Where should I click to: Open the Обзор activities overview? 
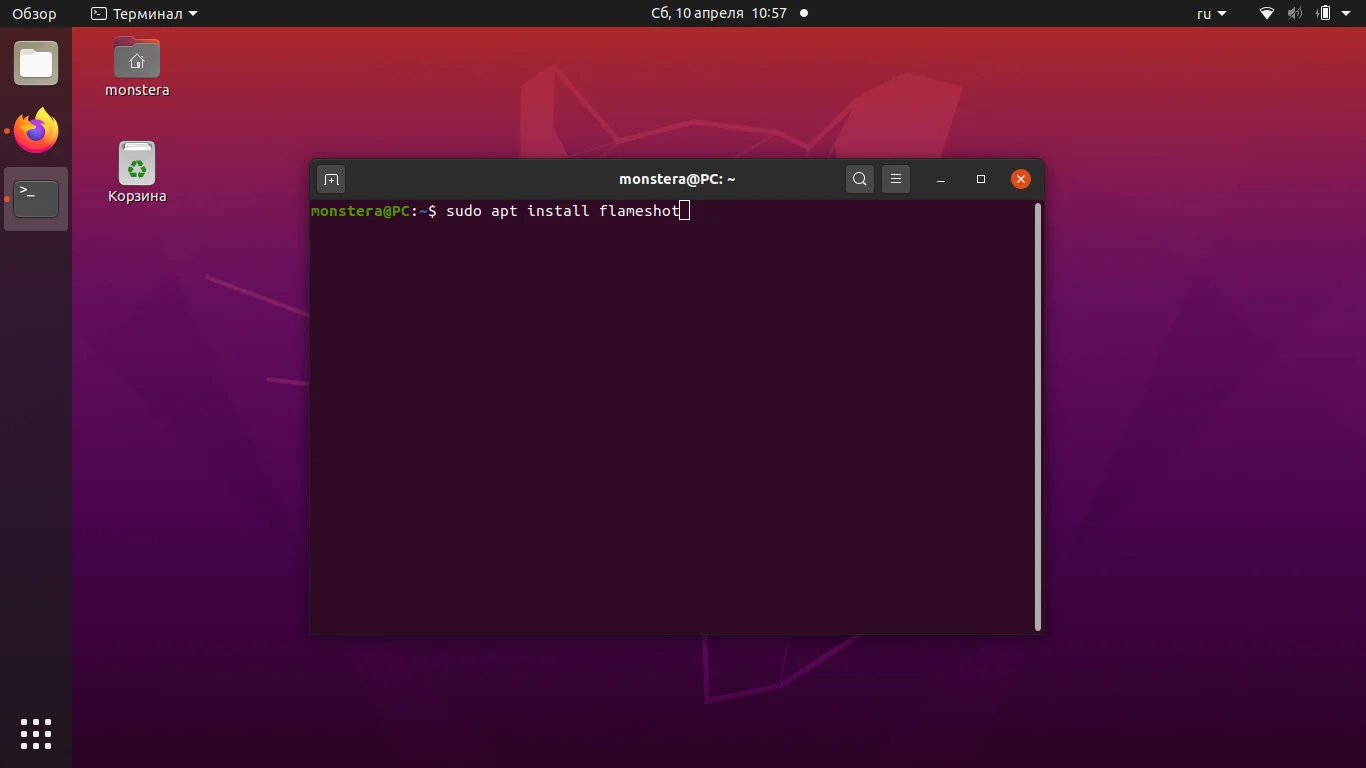33,13
